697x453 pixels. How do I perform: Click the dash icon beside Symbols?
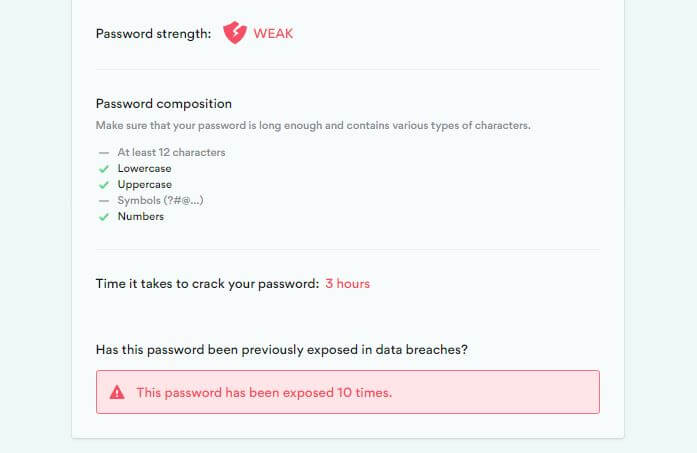tap(104, 201)
